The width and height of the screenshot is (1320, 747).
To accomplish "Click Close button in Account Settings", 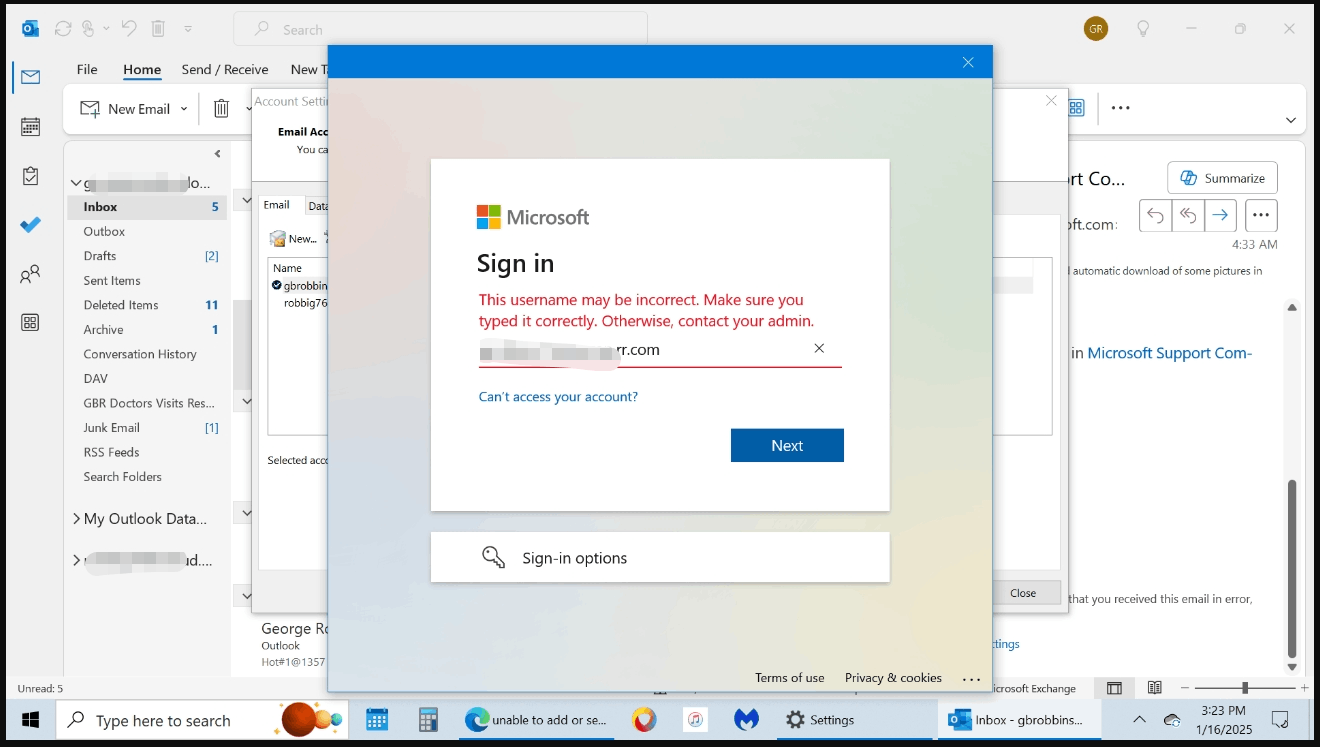I will 1023,593.
